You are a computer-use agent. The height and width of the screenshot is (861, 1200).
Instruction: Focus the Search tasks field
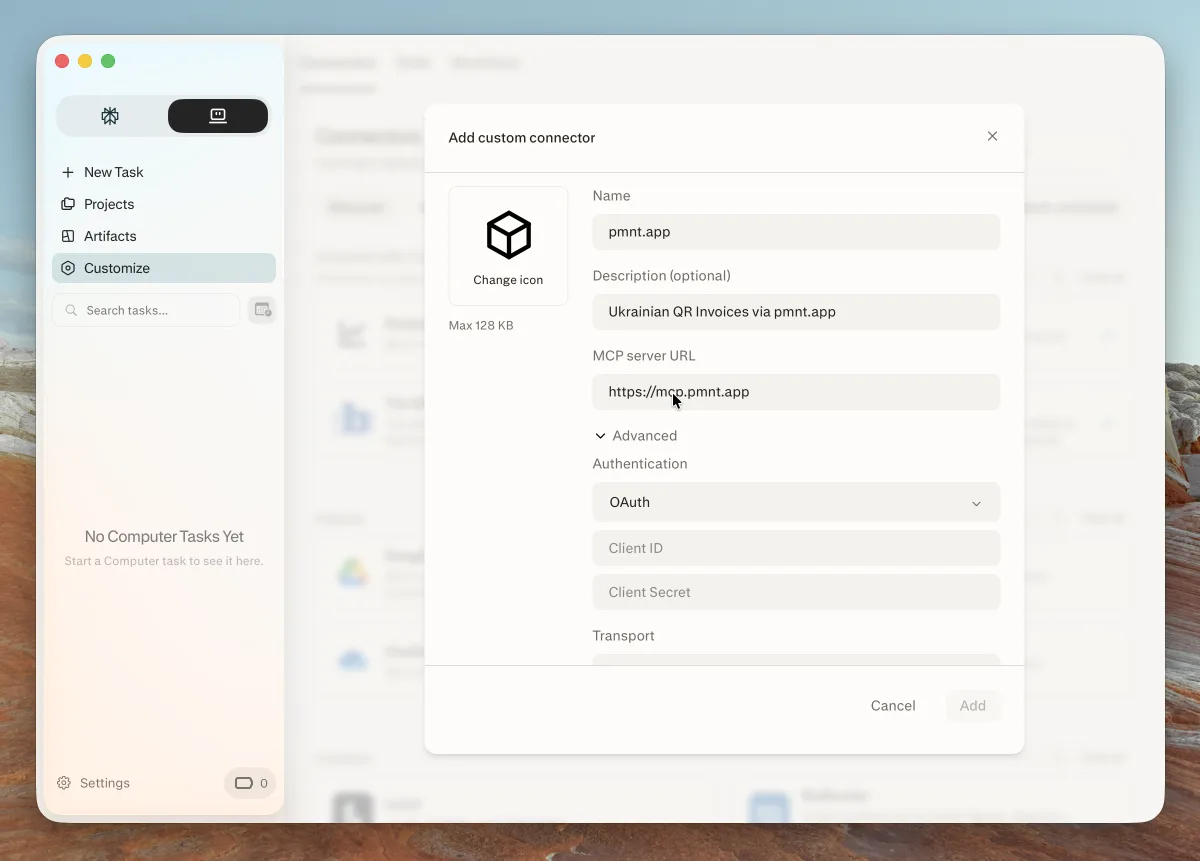click(146, 310)
